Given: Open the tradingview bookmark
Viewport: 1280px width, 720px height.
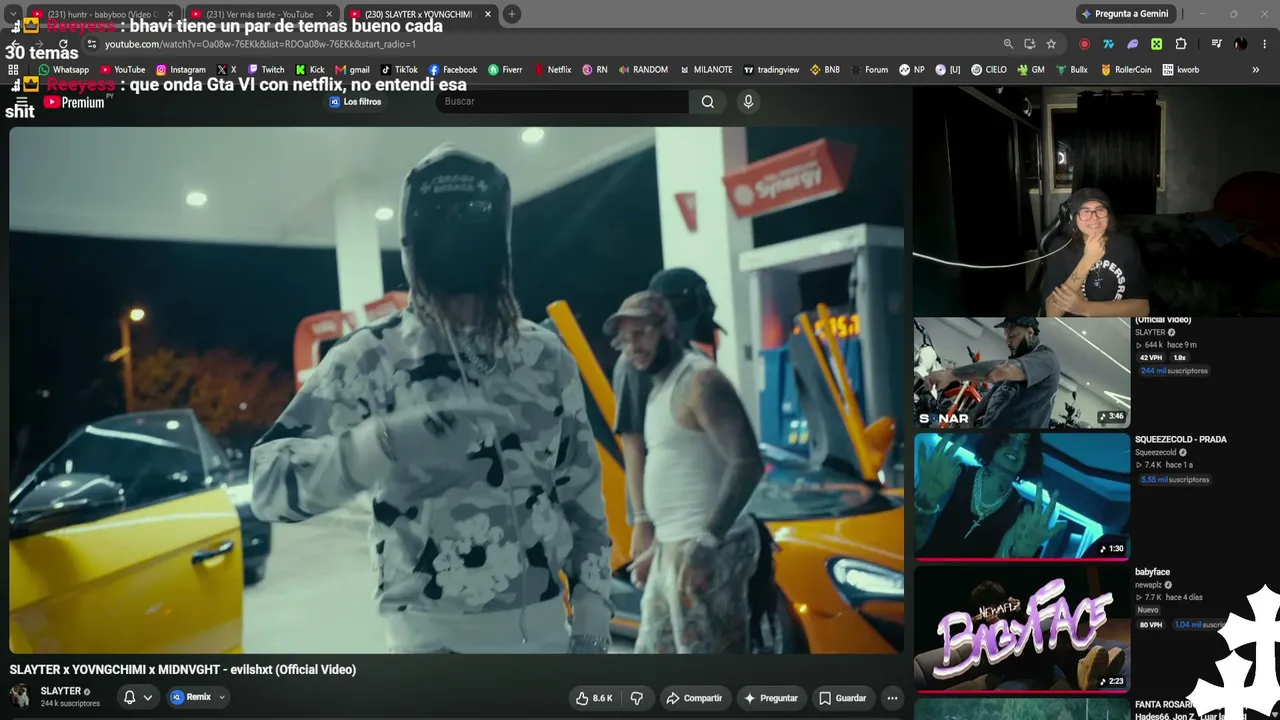Looking at the screenshot, I should (771, 70).
